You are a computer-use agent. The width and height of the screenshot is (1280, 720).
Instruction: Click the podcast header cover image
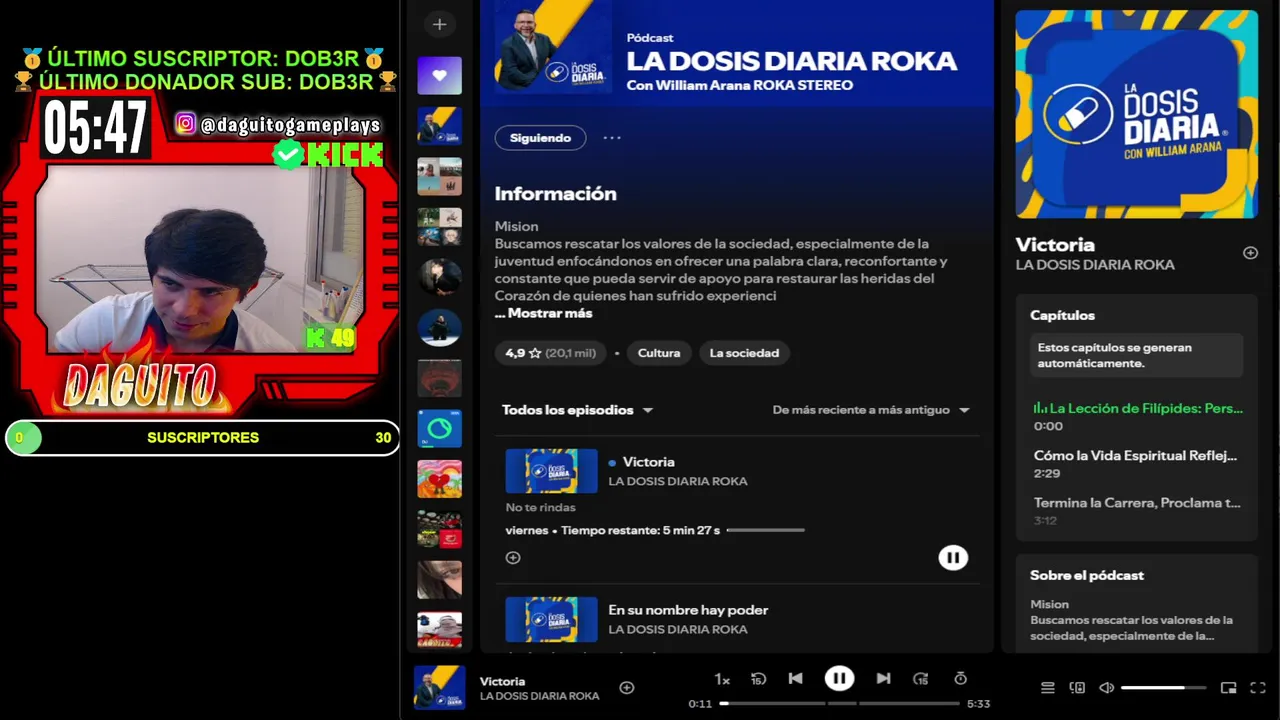click(x=553, y=46)
